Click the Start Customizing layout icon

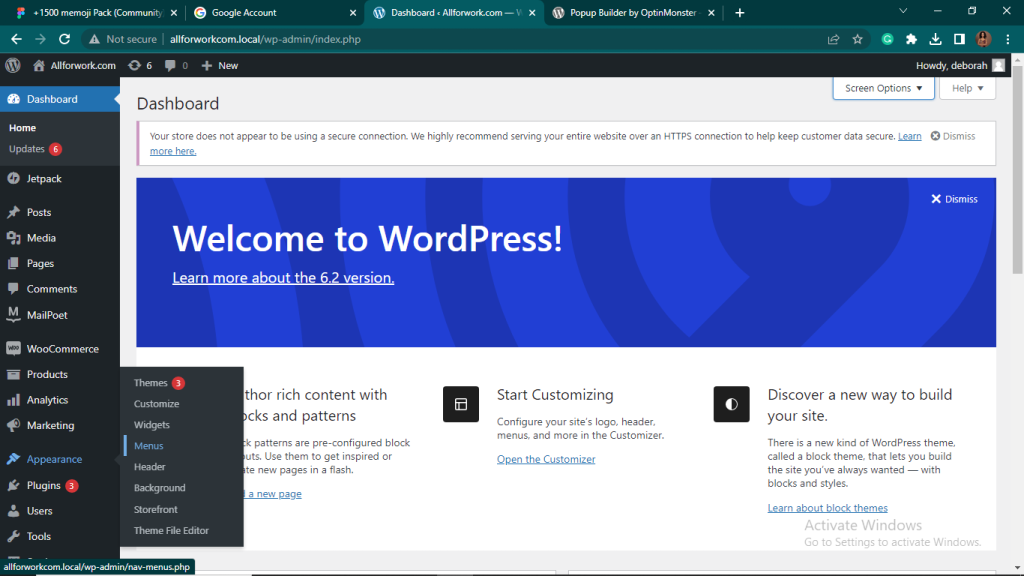coord(460,404)
